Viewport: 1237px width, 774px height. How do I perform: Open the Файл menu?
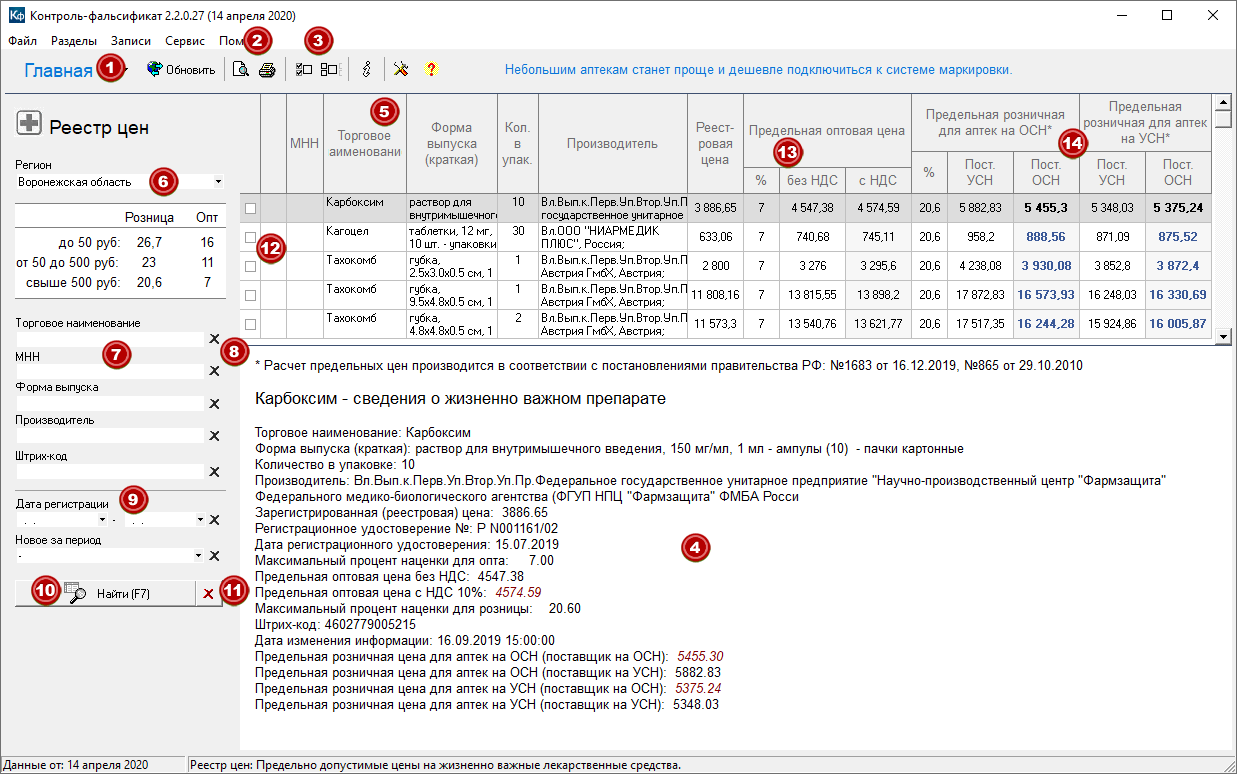tap(22, 41)
